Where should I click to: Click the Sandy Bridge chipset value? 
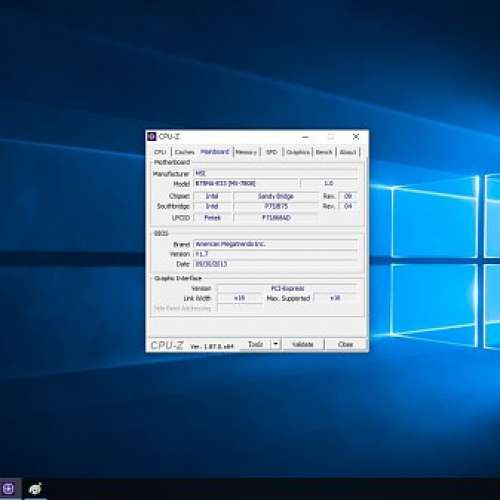[276, 196]
